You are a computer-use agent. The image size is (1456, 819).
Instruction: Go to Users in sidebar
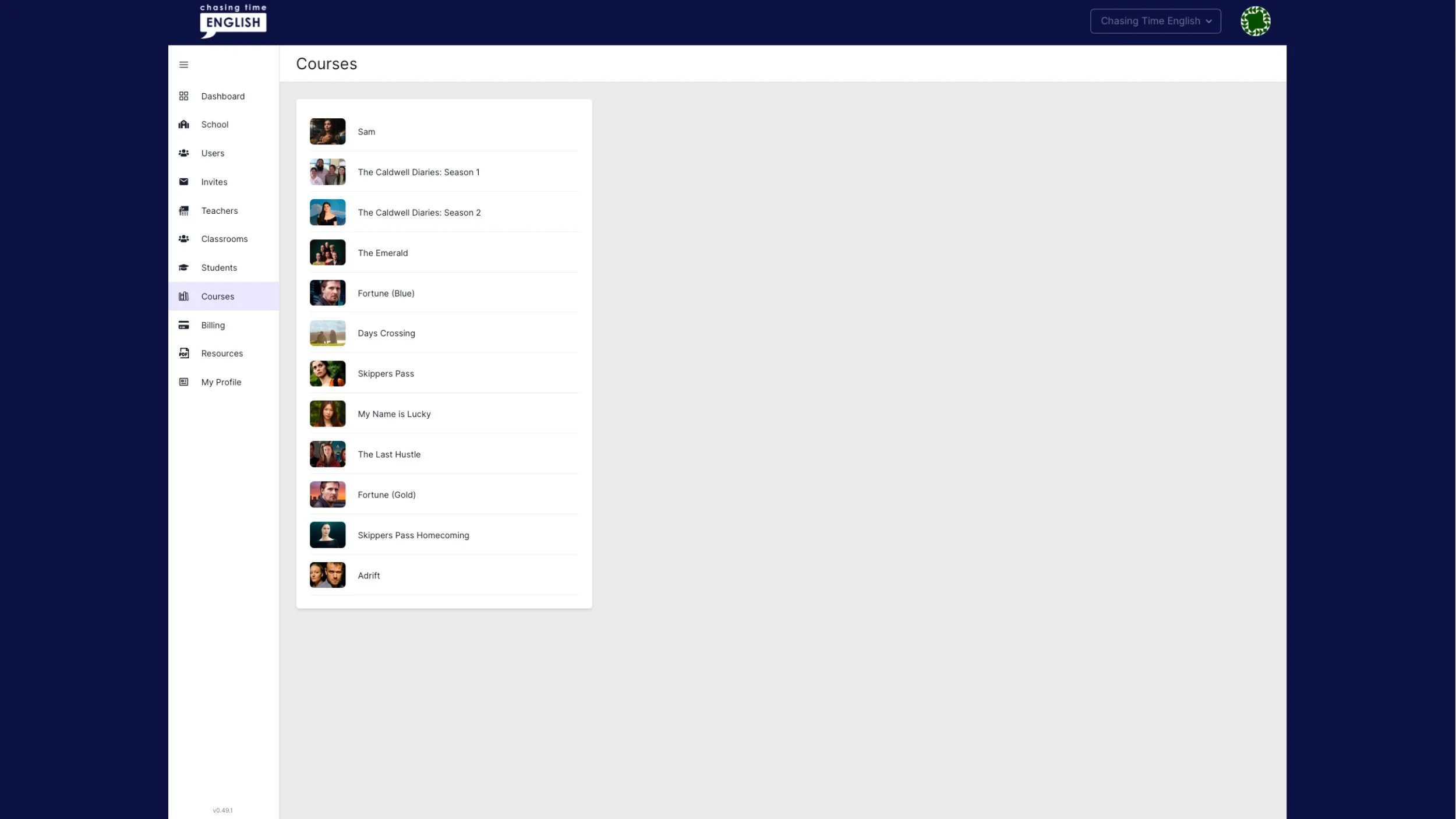pyautogui.click(x=213, y=153)
